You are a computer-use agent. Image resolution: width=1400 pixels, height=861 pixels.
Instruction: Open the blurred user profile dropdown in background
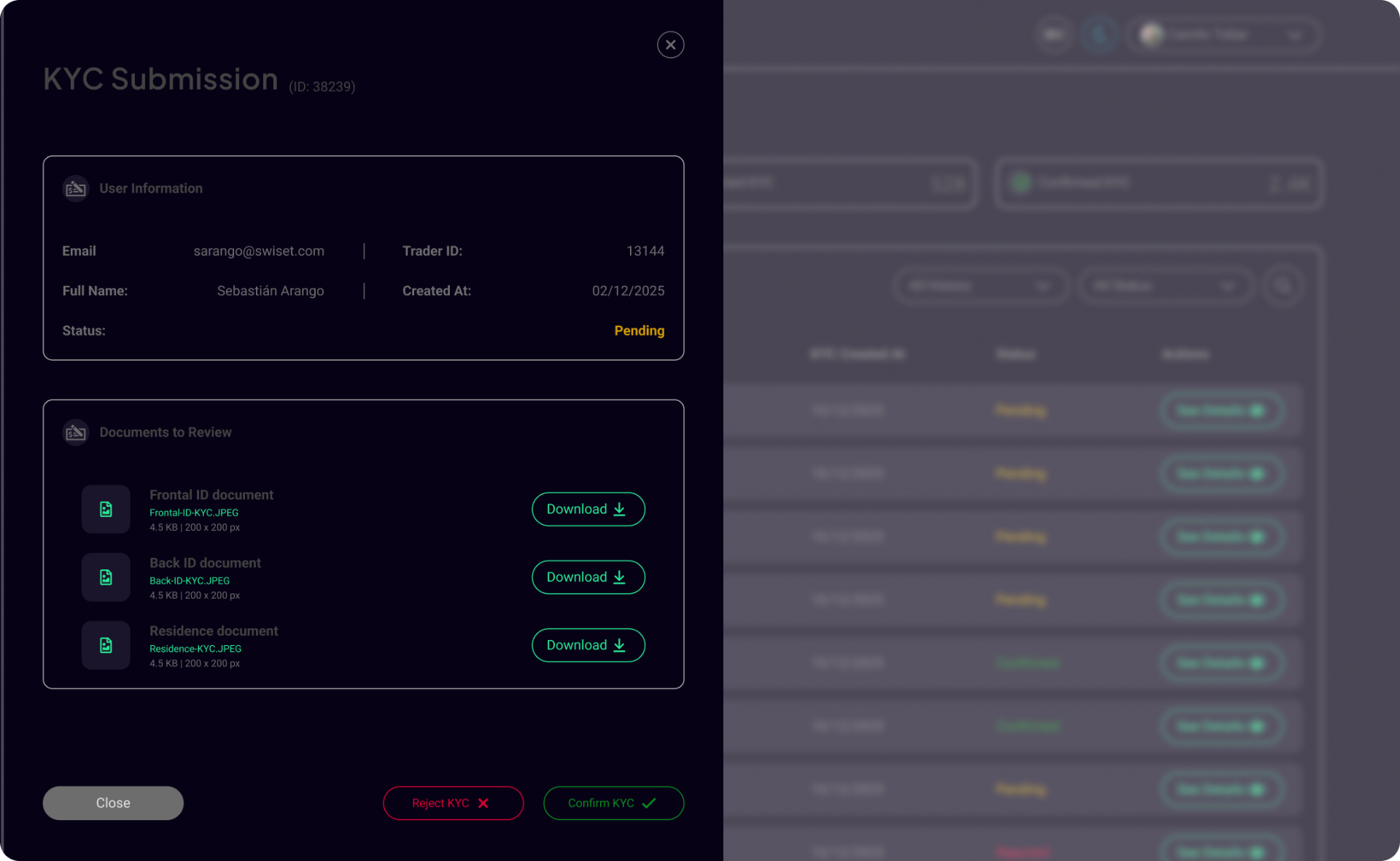coord(1224,34)
